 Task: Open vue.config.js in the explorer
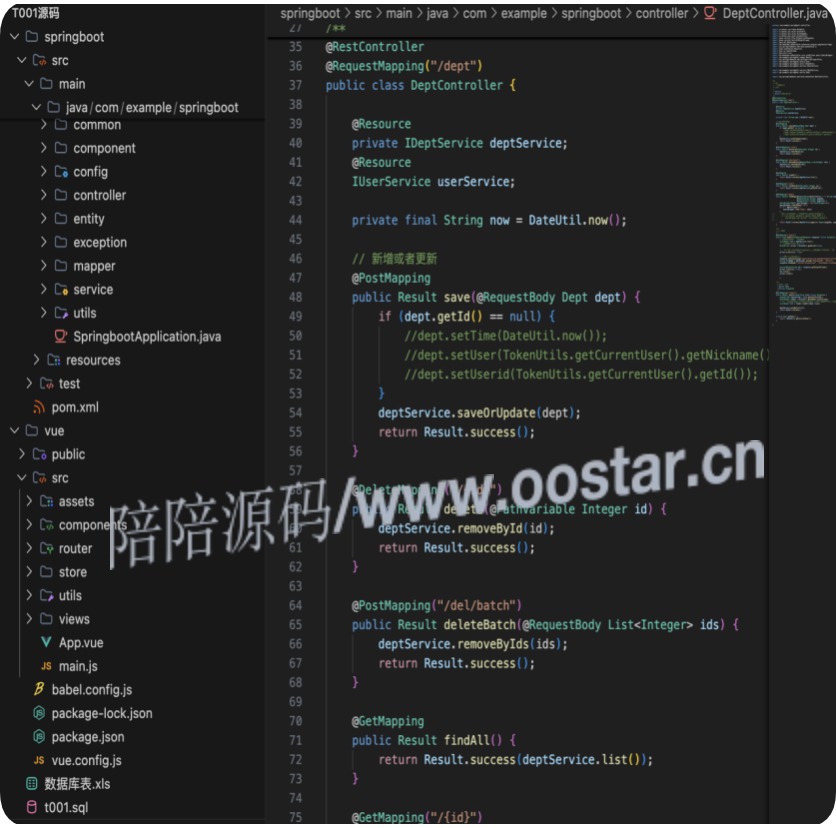[x=86, y=761]
